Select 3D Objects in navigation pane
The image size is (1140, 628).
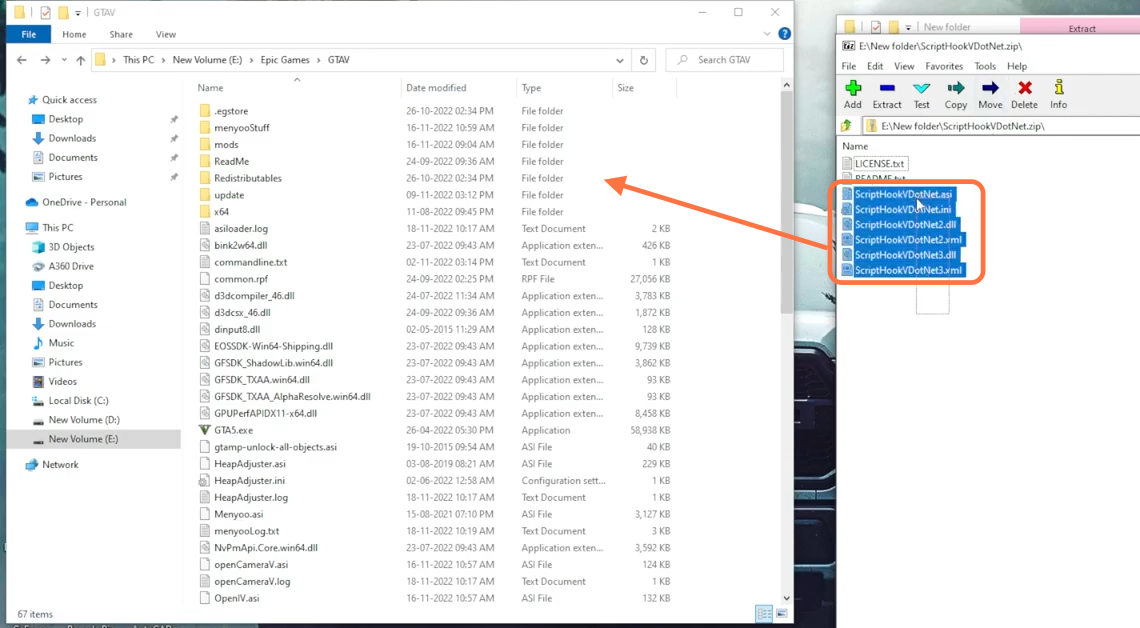click(x=71, y=247)
